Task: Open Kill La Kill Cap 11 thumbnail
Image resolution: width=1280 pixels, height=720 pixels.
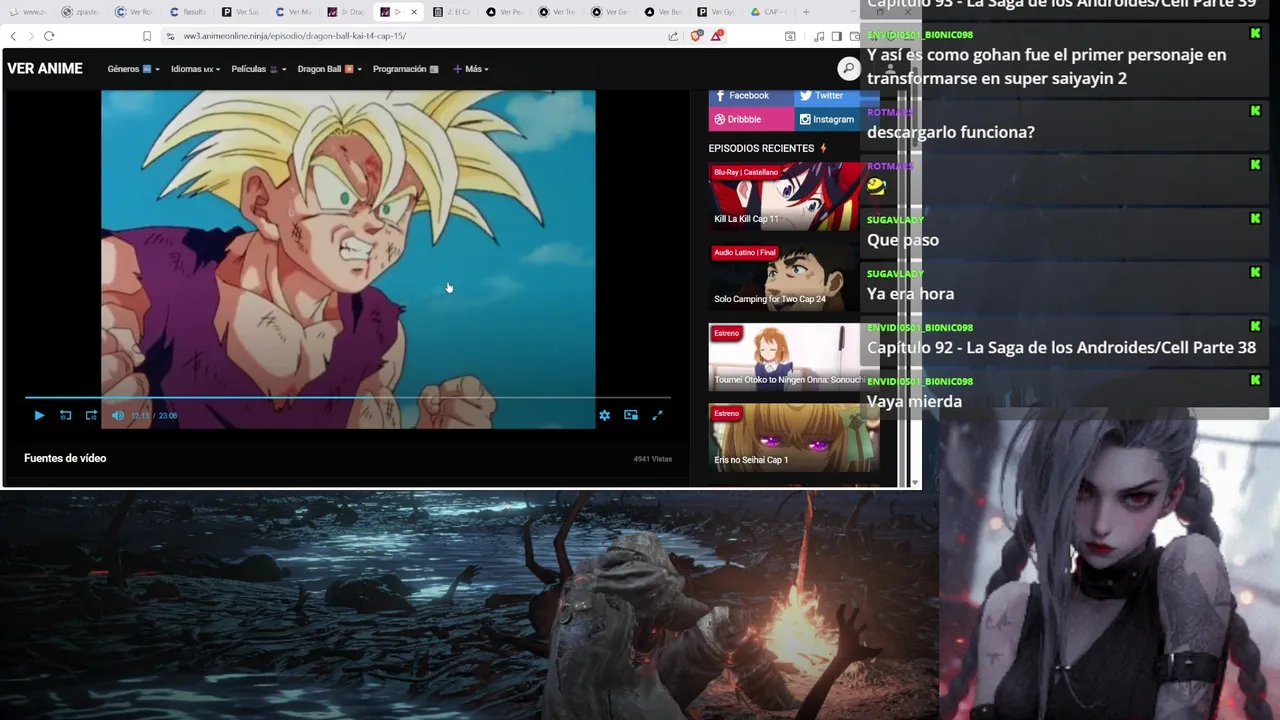Action: point(784,196)
